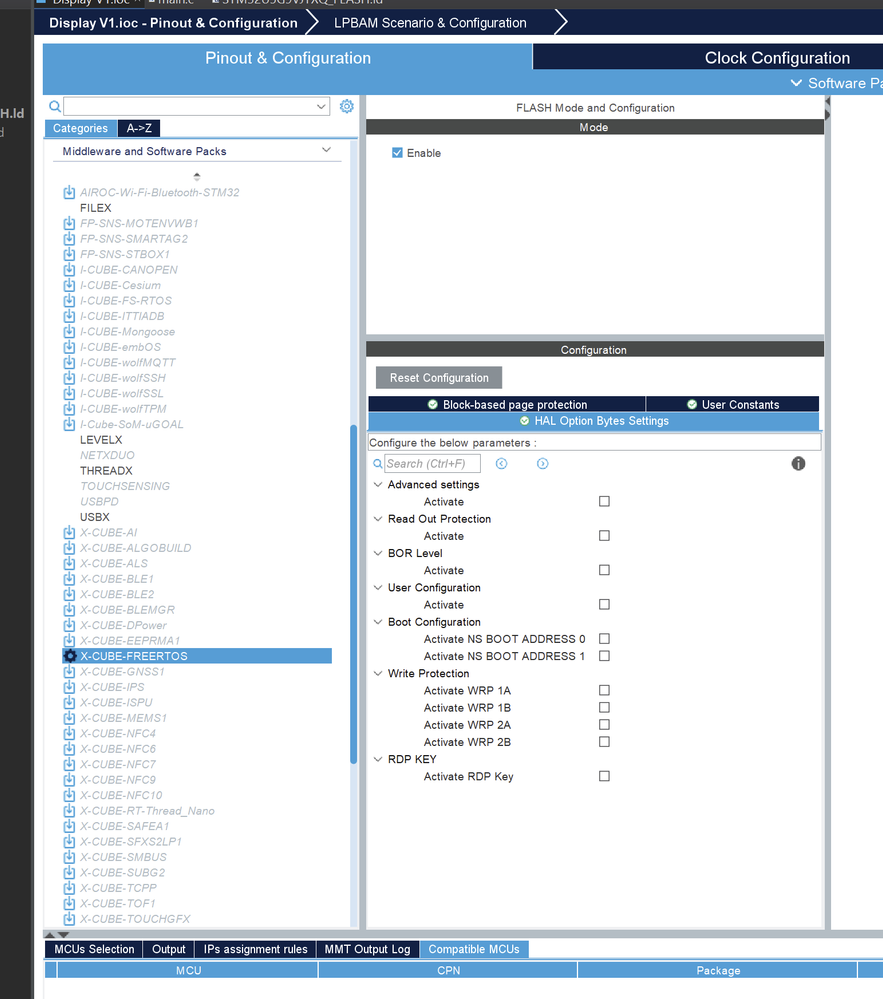This screenshot has height=999, width=883.
Task: Check Activate NS BOOT ADDRESS 1
Action: 604,656
